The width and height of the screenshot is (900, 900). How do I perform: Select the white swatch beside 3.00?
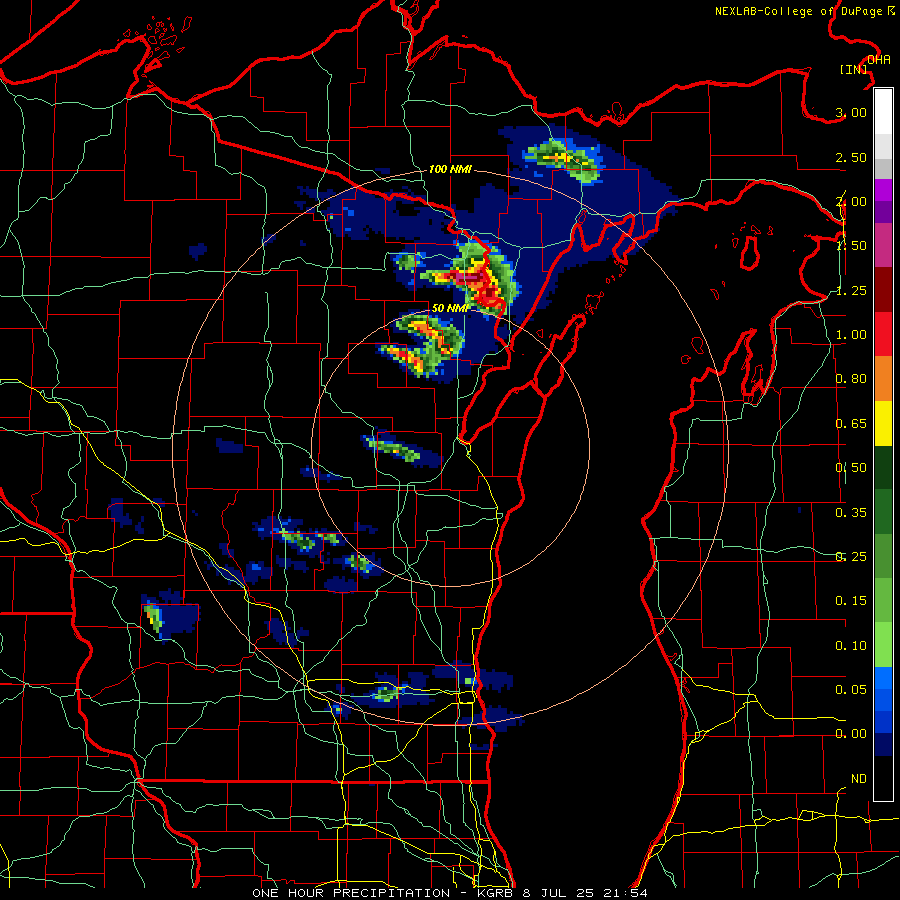point(883,112)
